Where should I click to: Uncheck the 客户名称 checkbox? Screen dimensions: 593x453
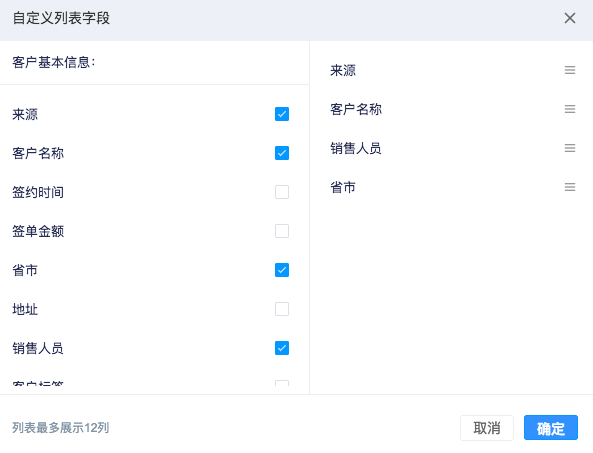pos(282,153)
